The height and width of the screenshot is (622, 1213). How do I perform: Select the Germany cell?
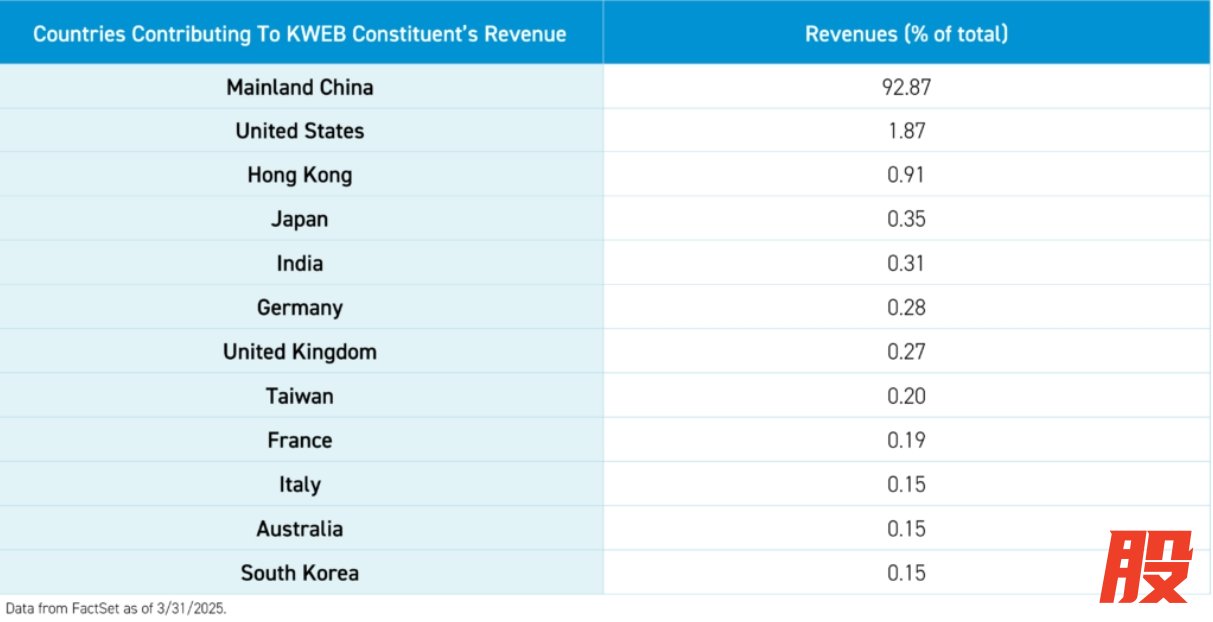pyautogui.click(x=300, y=308)
